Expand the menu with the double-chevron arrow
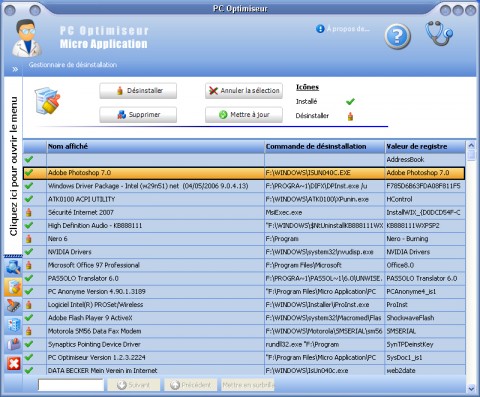The width and height of the screenshot is (480, 397). pyautogui.click(x=15, y=69)
